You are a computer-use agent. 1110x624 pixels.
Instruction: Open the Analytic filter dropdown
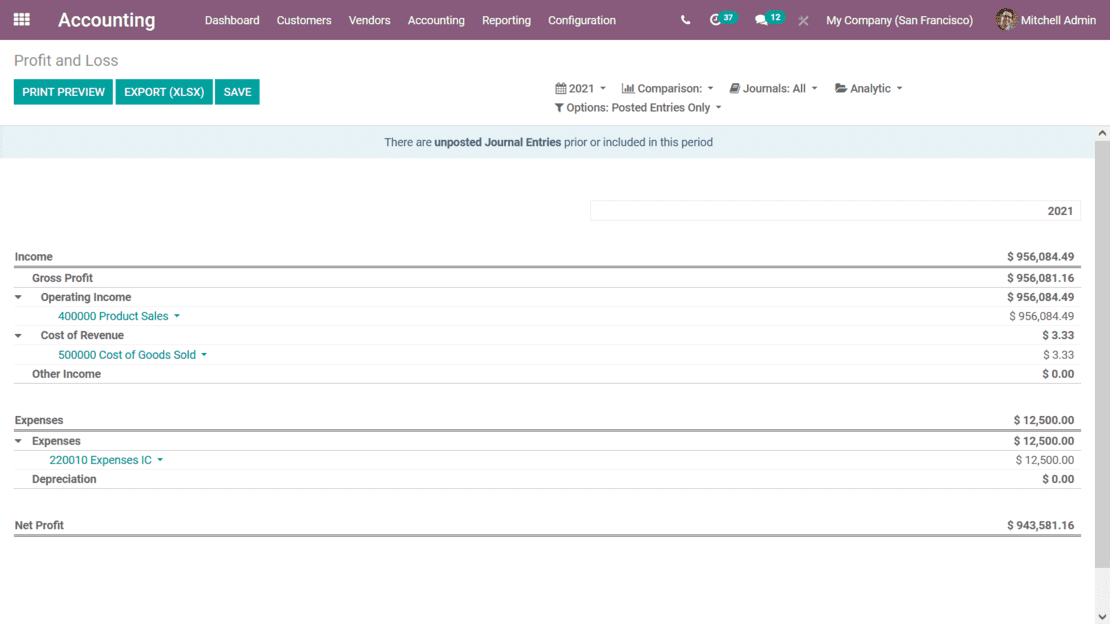click(x=868, y=88)
